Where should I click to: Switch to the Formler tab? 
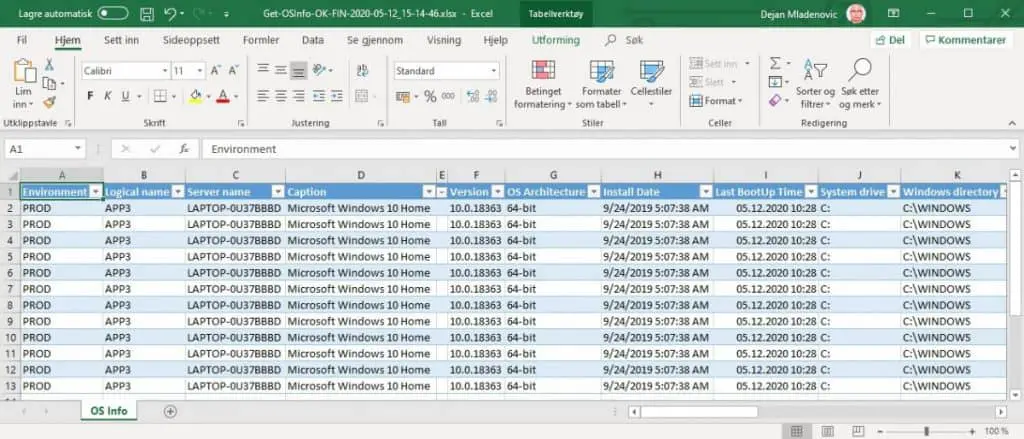click(x=261, y=41)
